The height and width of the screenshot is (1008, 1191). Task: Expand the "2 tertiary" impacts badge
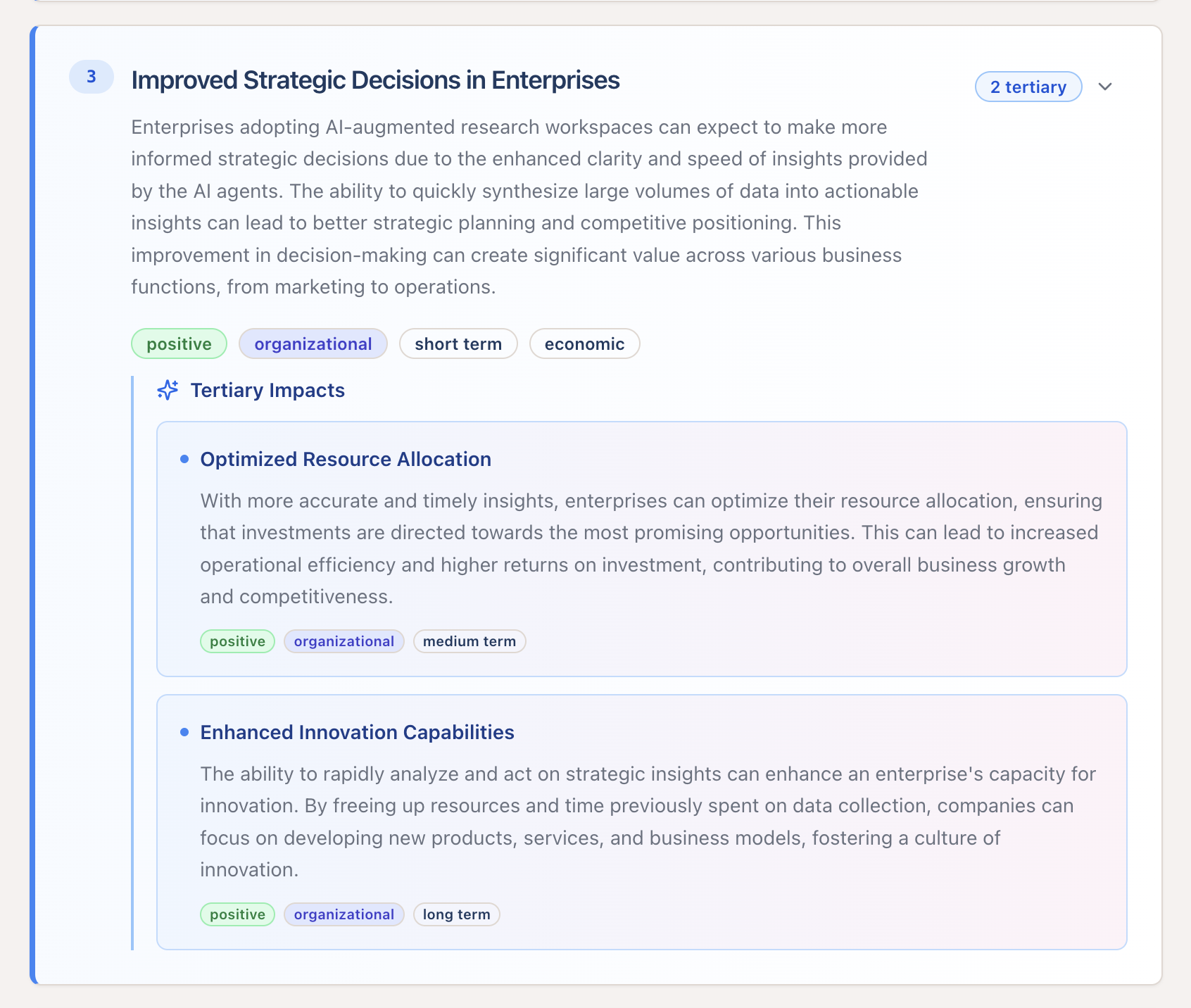click(x=1028, y=87)
